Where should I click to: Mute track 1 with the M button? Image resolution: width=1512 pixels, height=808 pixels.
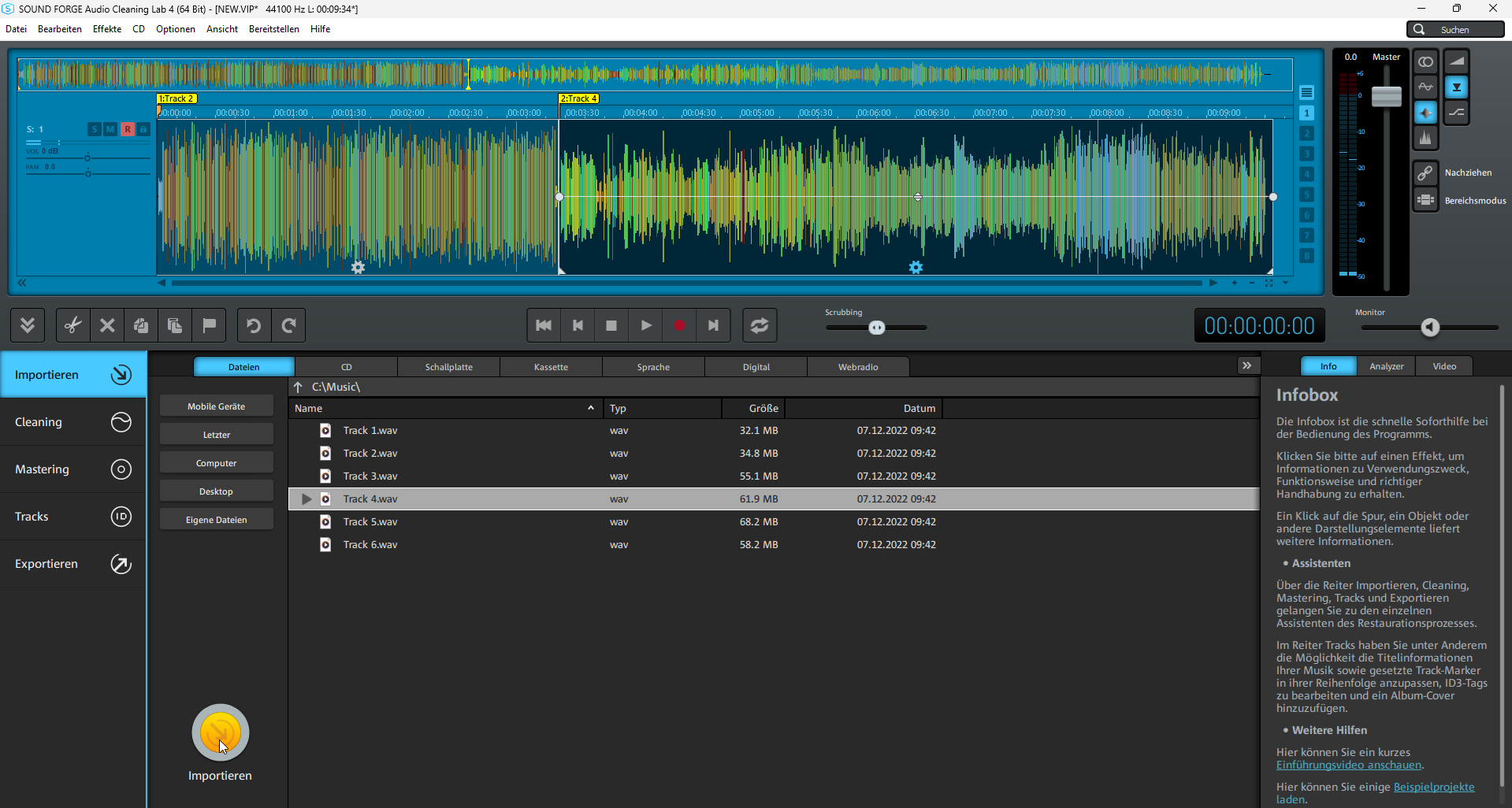coord(110,129)
